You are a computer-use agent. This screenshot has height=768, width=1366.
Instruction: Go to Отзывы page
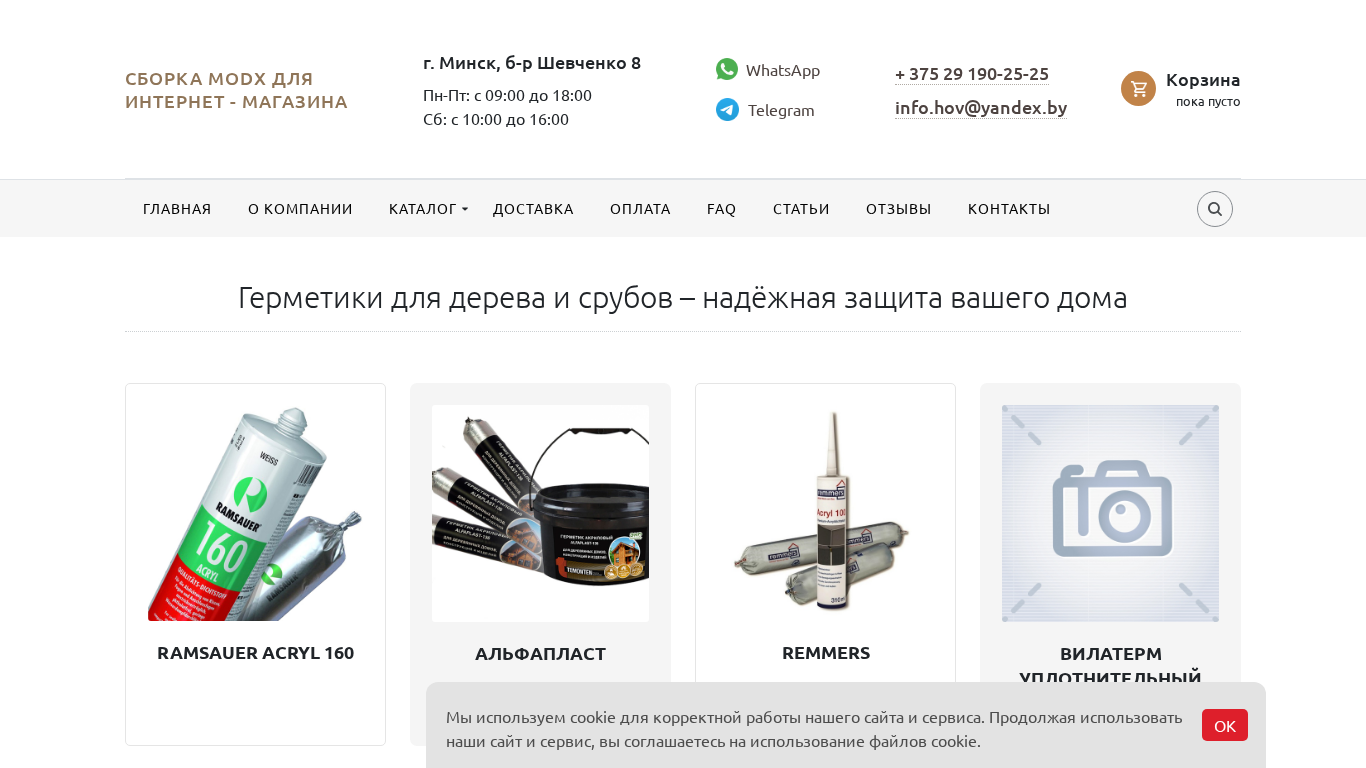pyautogui.click(x=898, y=209)
